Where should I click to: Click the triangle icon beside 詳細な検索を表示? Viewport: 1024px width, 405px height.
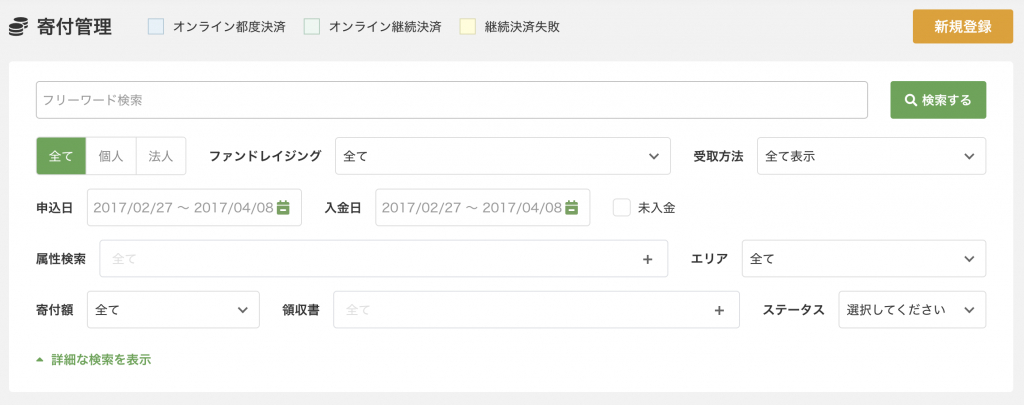pyautogui.click(x=40, y=360)
